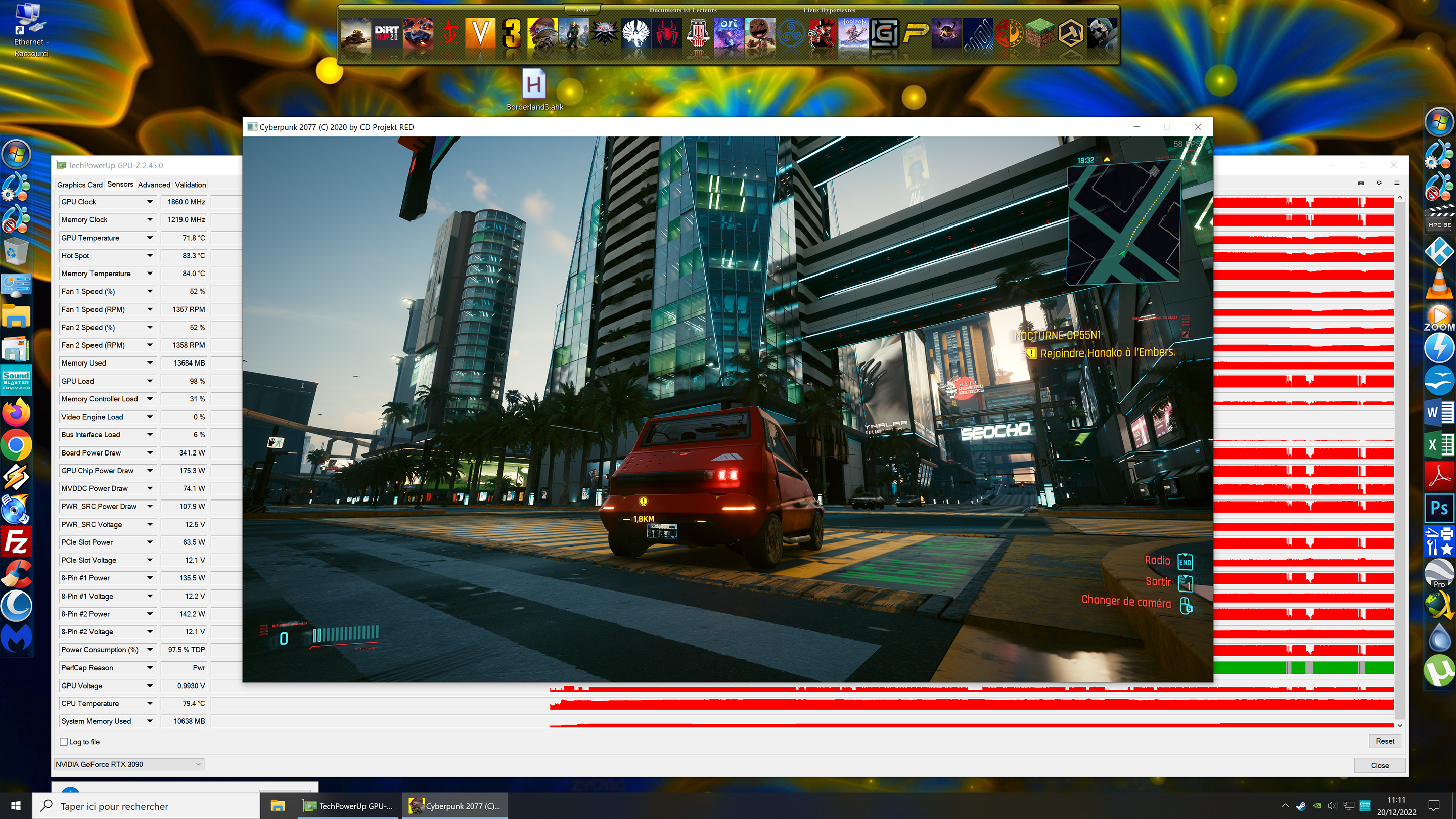Click the GPU-Z refresh icon

click(x=1379, y=183)
